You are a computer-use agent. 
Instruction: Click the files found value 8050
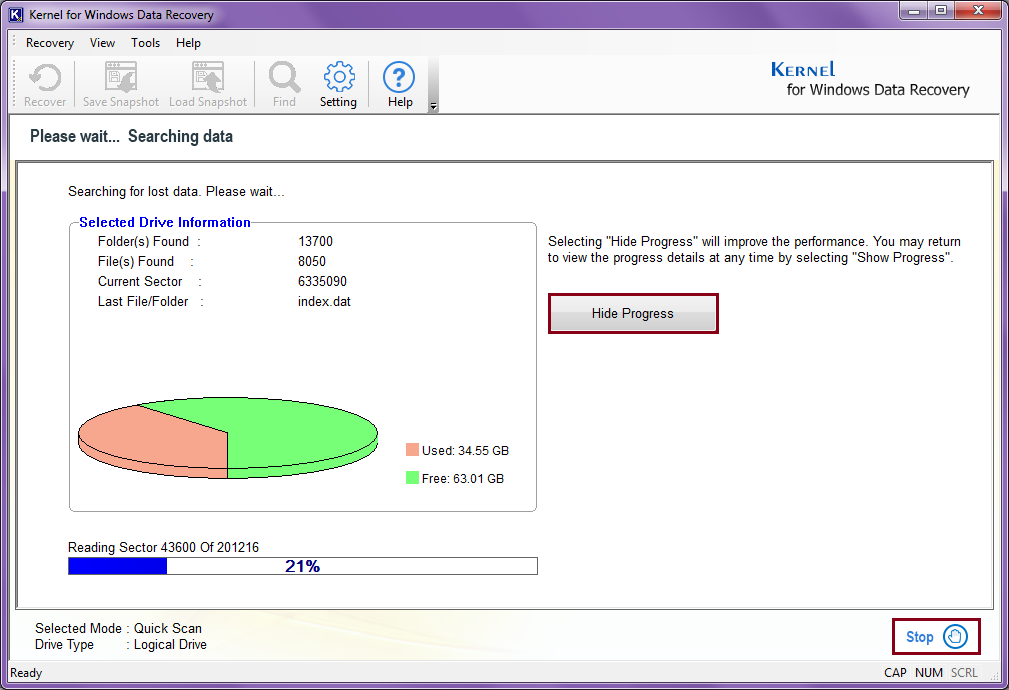tap(312, 261)
